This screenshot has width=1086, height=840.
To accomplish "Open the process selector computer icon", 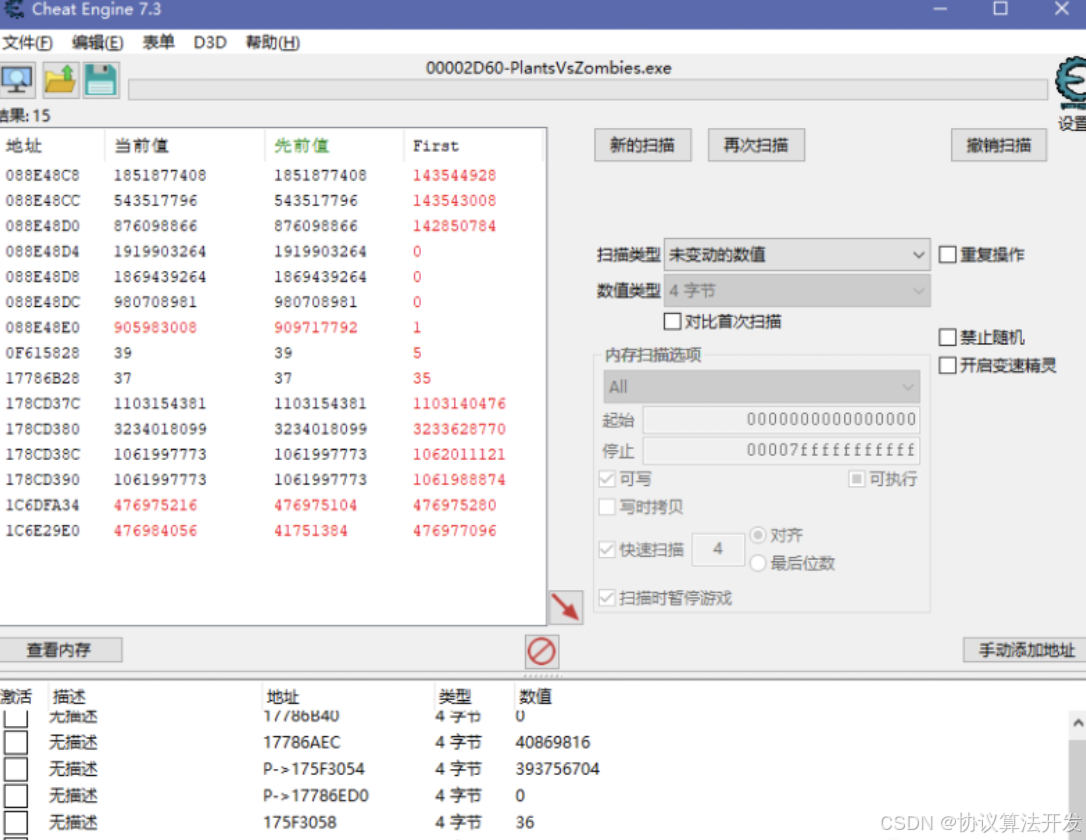I will tap(17, 80).
